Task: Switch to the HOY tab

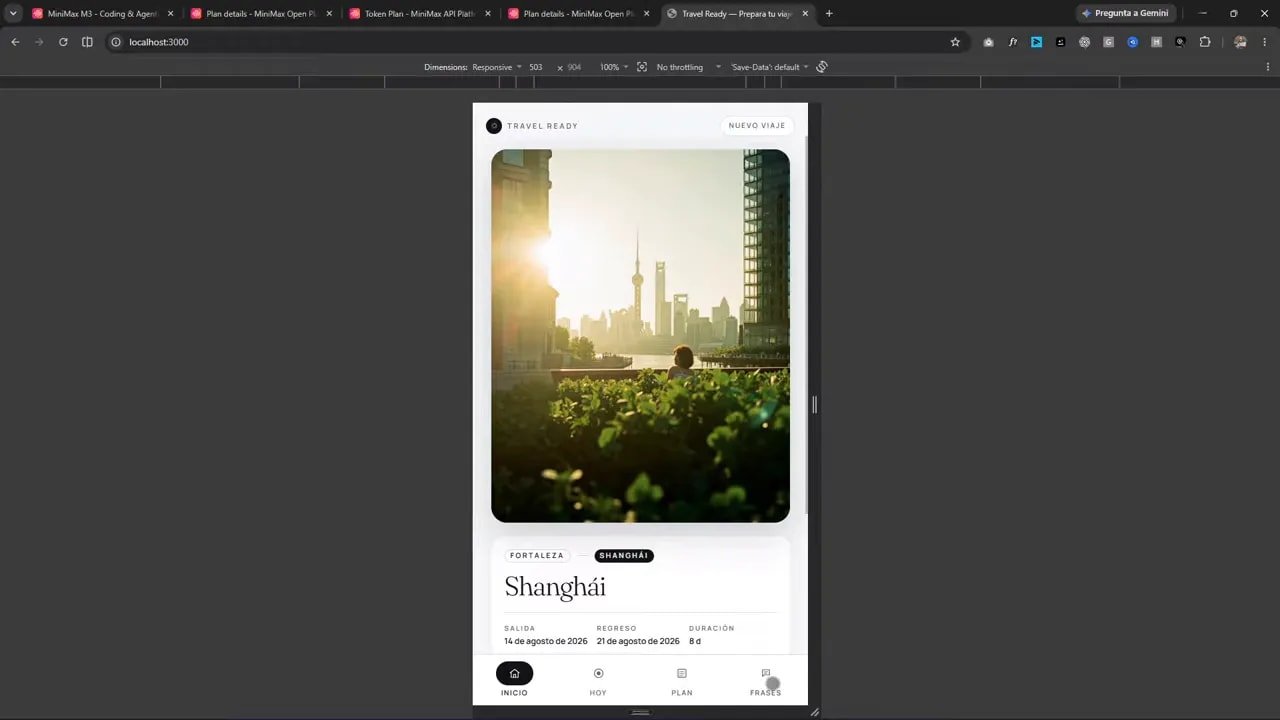Action: (x=598, y=680)
